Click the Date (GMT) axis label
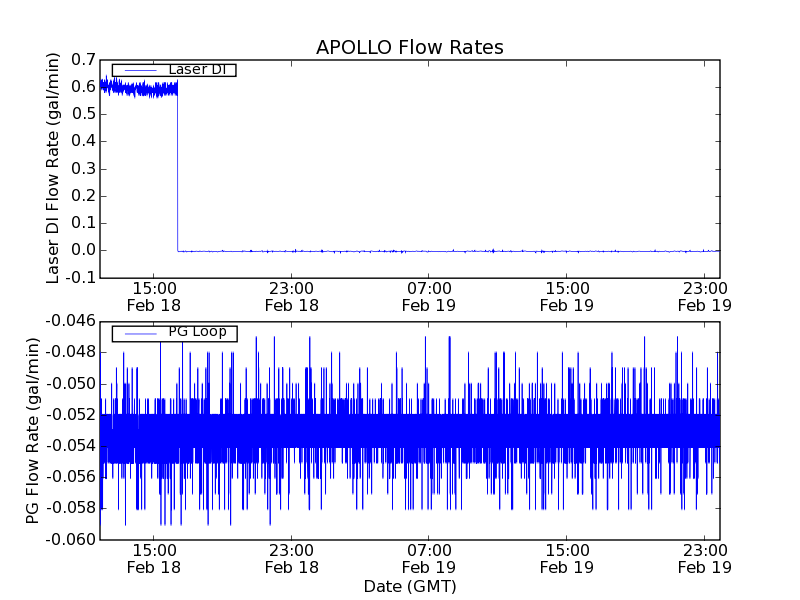 pos(410,586)
